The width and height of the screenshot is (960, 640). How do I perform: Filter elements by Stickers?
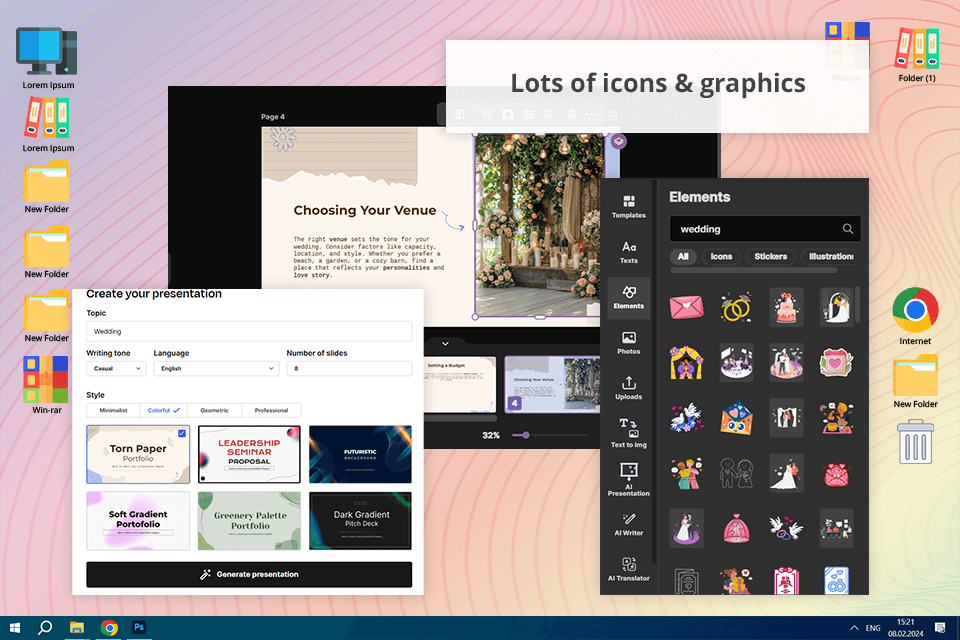770,257
